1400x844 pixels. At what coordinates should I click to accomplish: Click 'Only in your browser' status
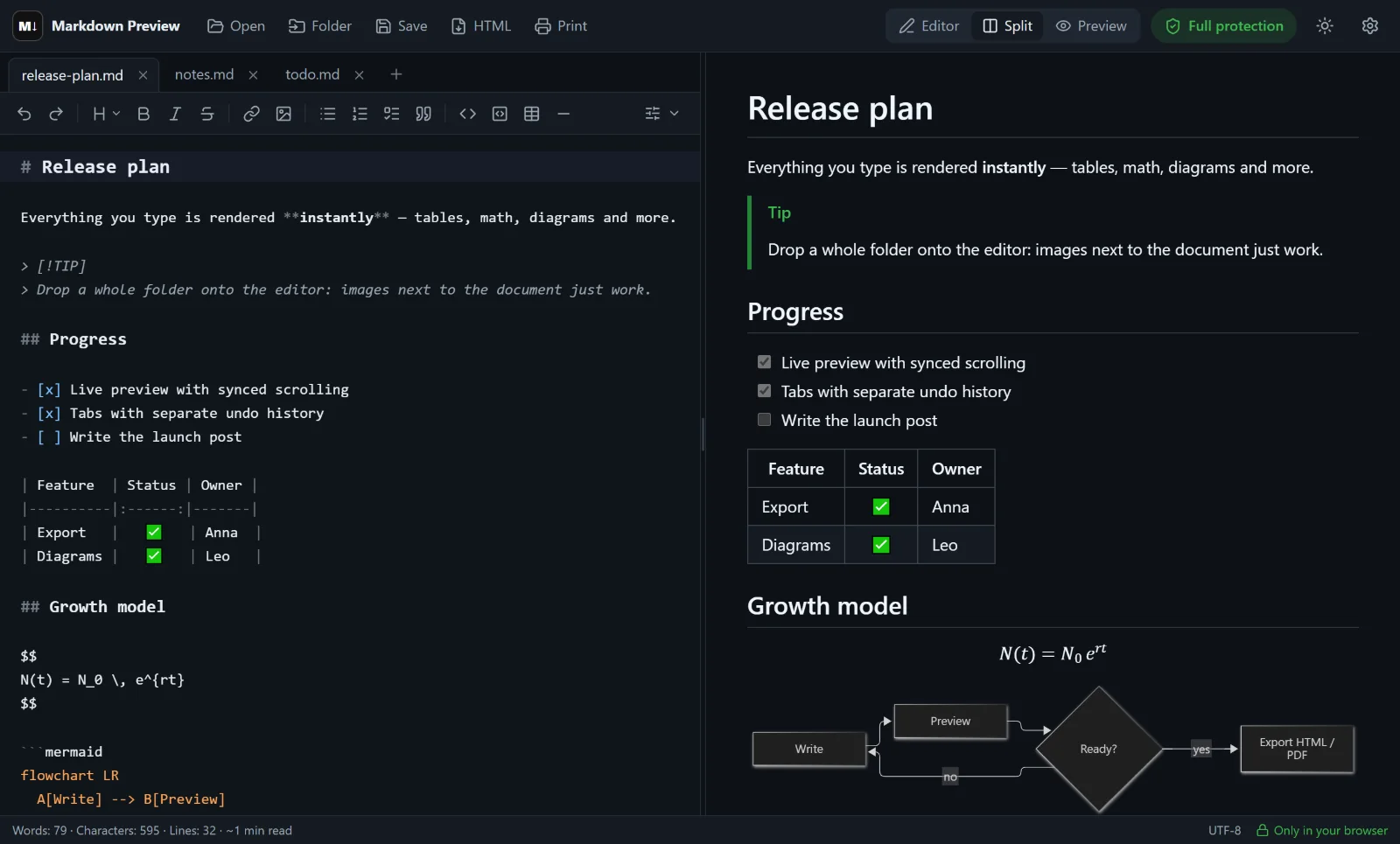point(1322,831)
